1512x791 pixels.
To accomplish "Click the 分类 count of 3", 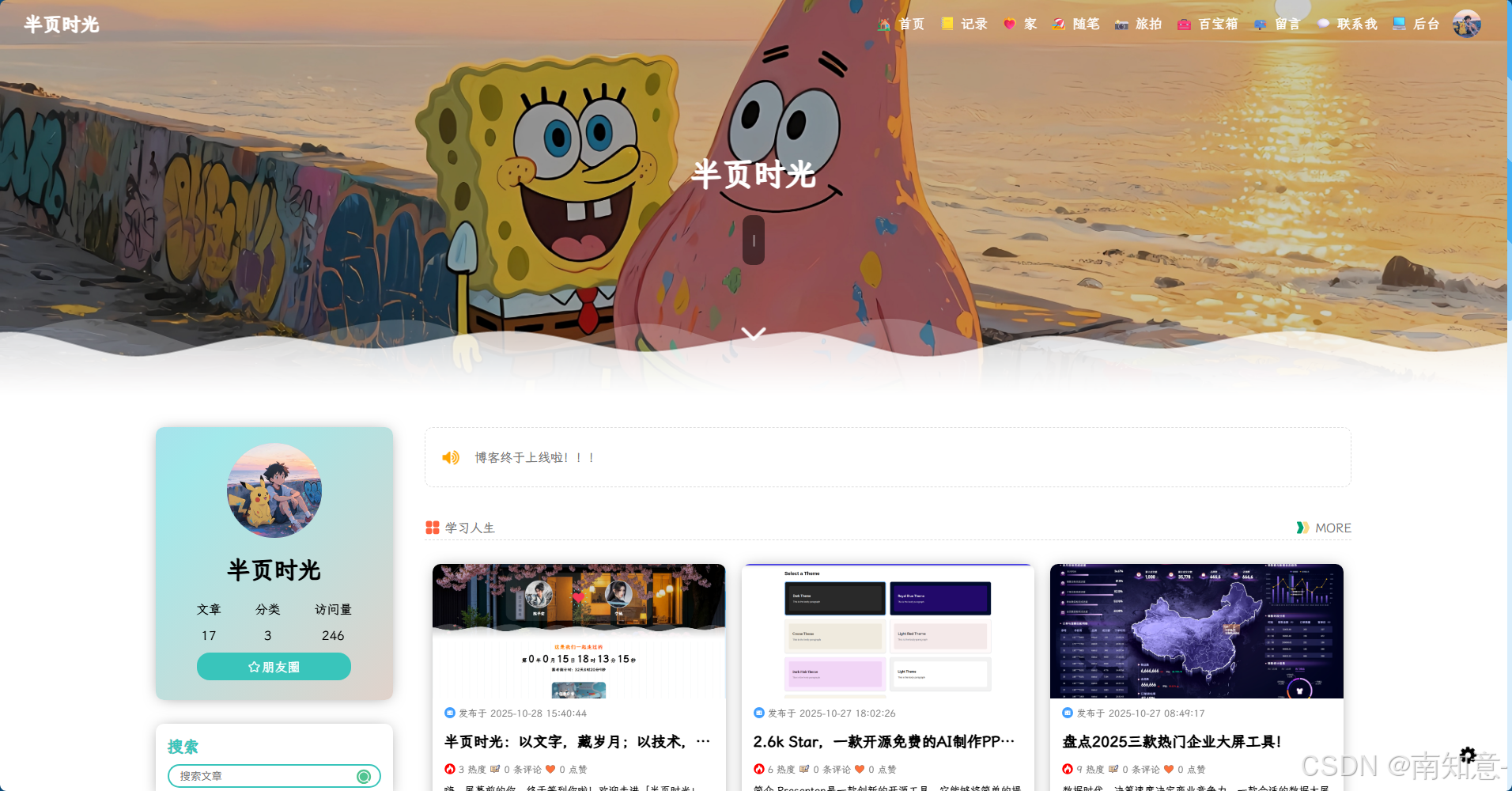I will 268,635.
